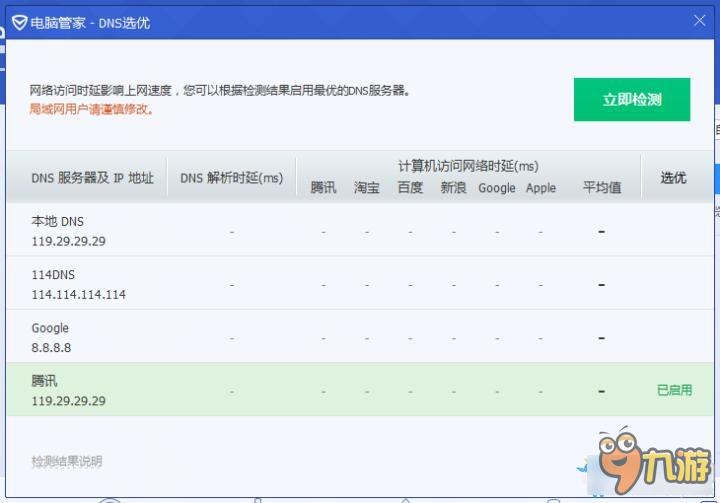Close the DNS选优 dialog window
Screen dimensions: 720x503
(699, 21)
